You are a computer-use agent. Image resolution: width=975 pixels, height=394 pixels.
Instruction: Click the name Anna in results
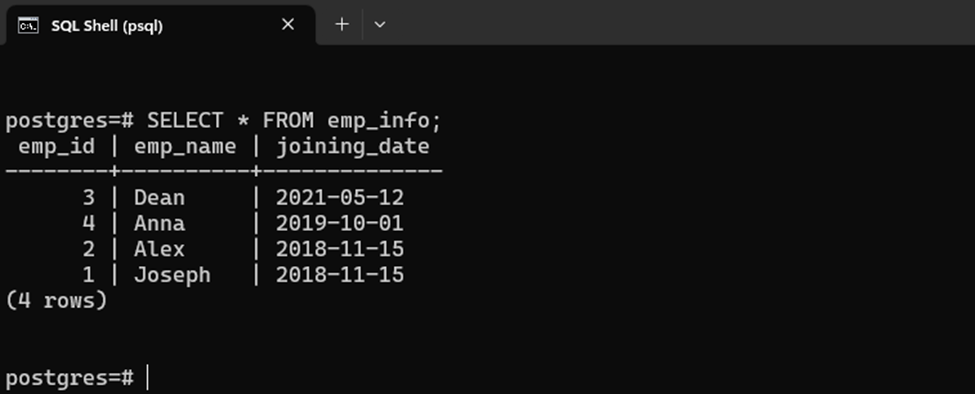tap(159, 223)
